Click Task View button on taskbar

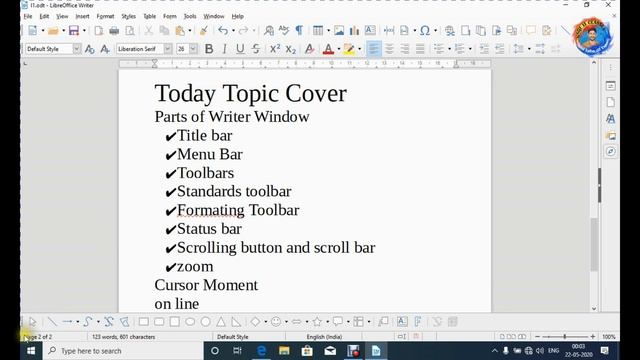[x=237, y=351]
